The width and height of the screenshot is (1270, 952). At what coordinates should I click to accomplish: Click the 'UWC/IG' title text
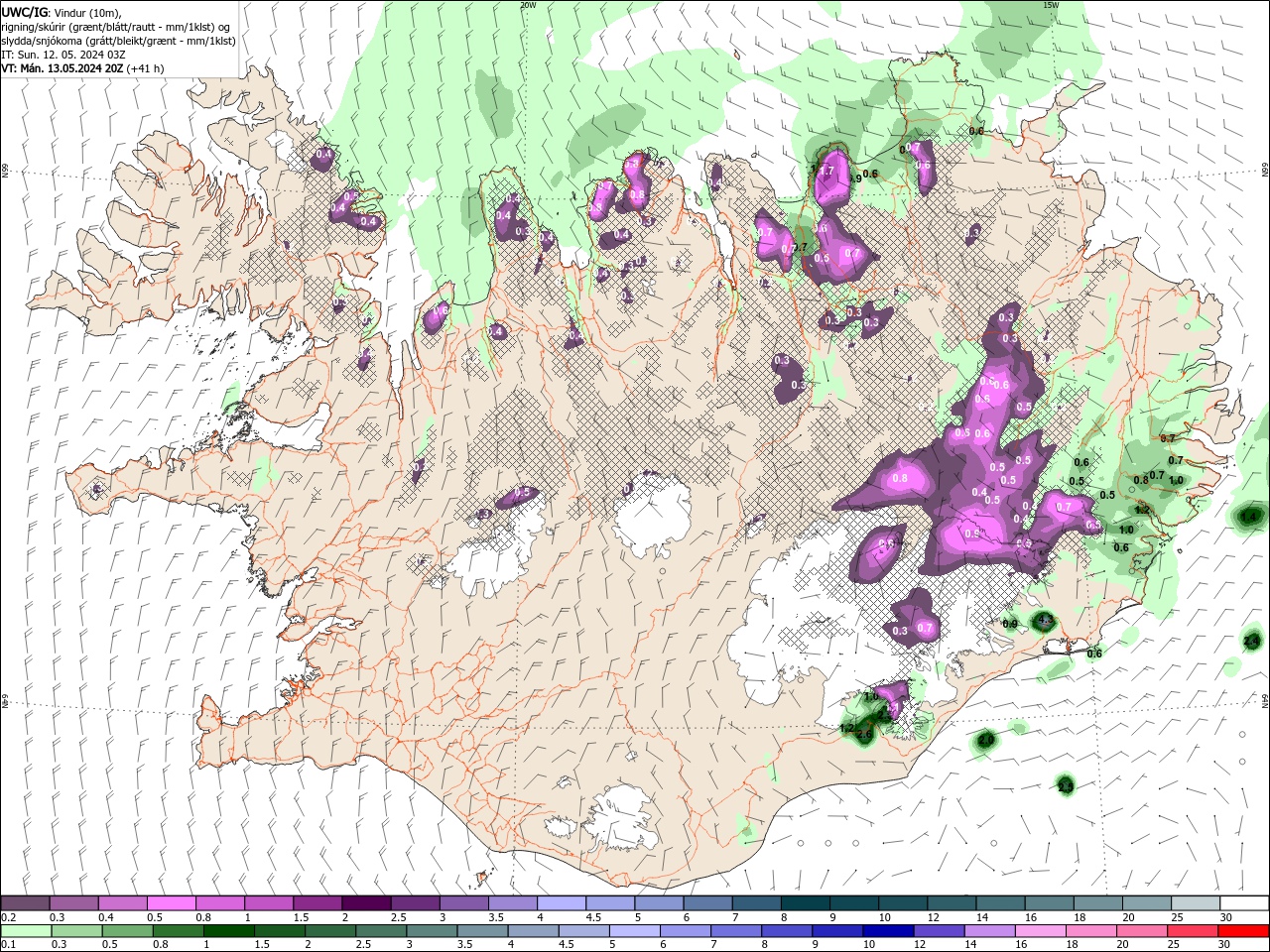click(x=23, y=12)
